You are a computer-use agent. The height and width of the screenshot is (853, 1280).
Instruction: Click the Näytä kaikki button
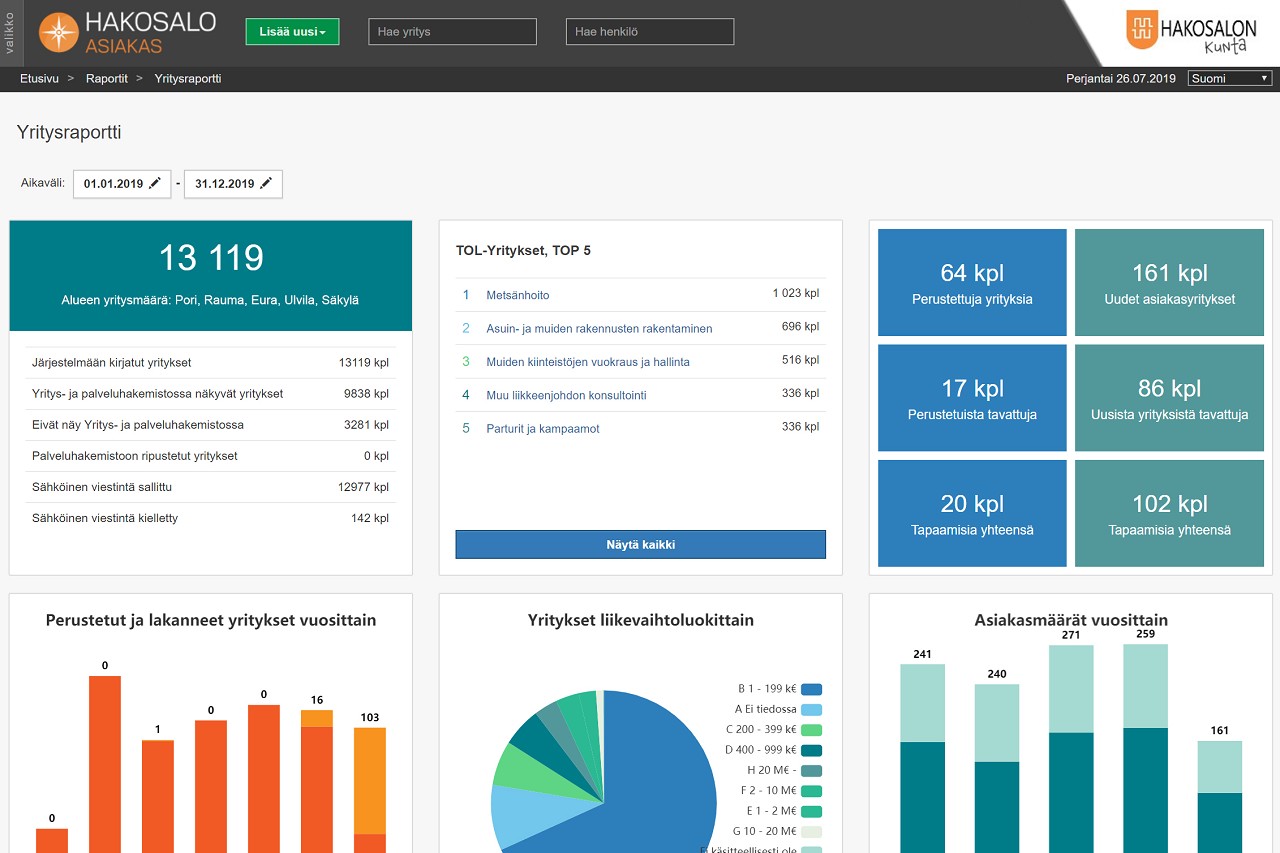pos(641,545)
